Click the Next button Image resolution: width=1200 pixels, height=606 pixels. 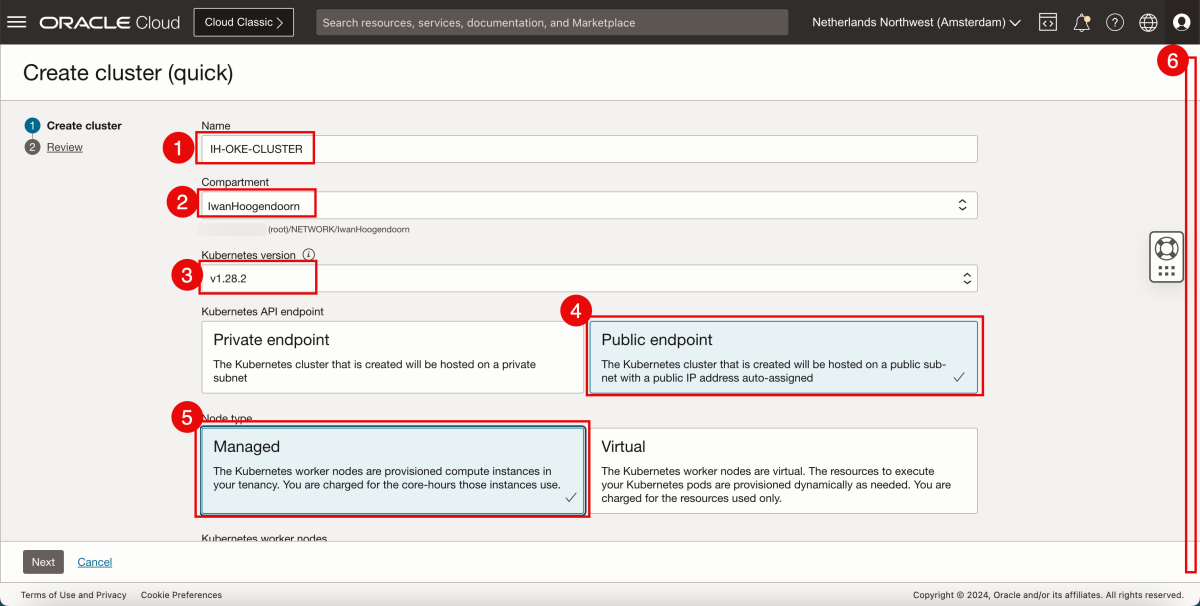(42, 562)
